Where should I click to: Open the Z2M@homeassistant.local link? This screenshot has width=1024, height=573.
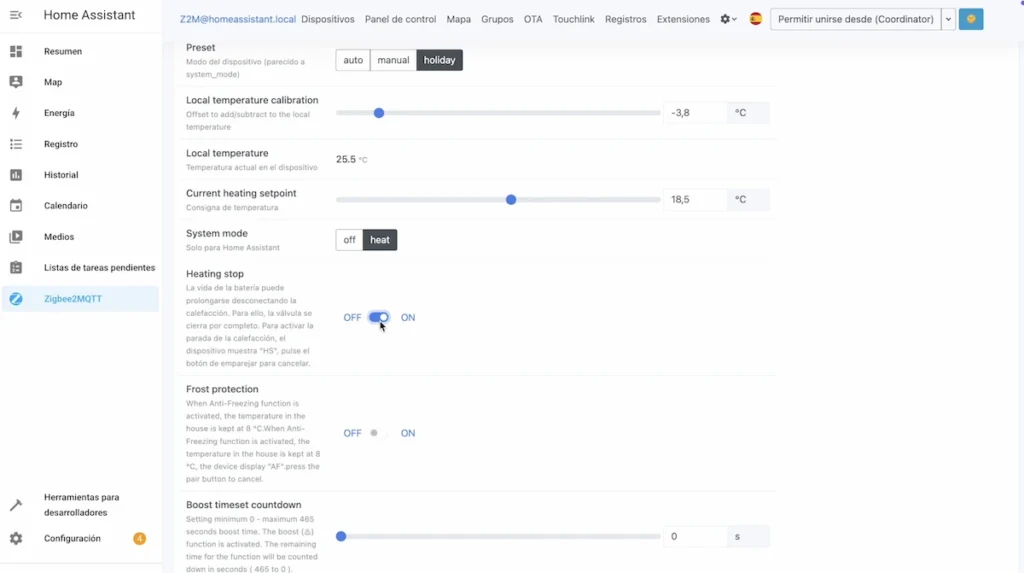[x=238, y=19]
